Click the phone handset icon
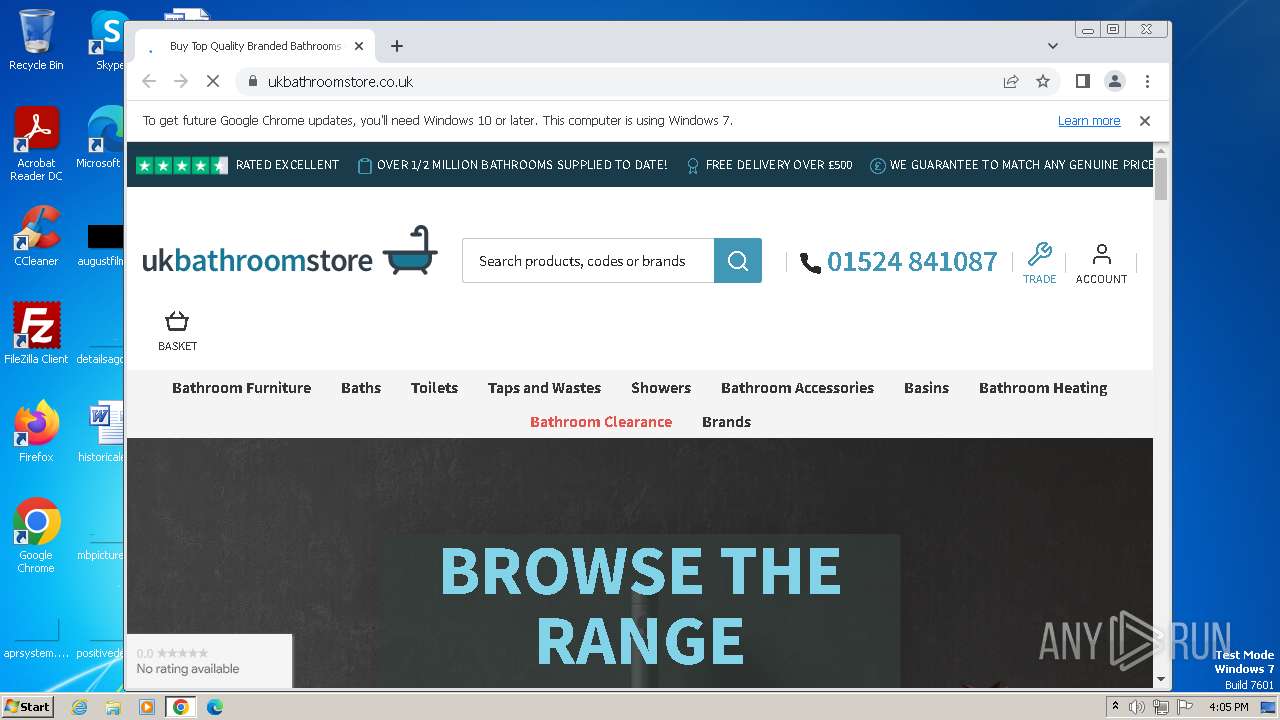Image resolution: width=1280 pixels, height=720 pixels. [810, 262]
